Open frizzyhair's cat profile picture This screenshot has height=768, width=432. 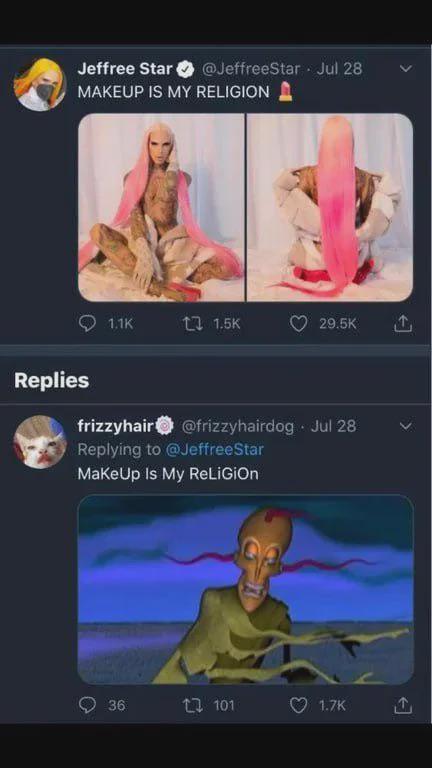point(40,442)
